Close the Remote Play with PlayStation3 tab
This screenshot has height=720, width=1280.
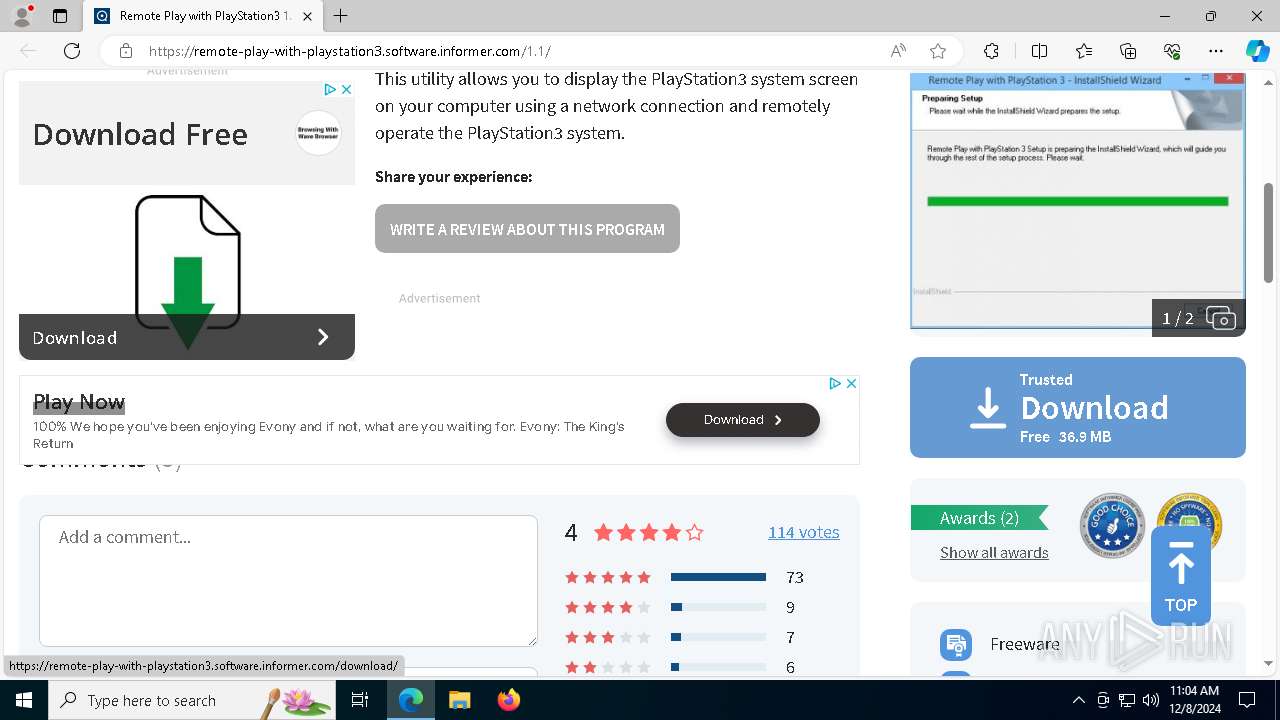(x=307, y=16)
